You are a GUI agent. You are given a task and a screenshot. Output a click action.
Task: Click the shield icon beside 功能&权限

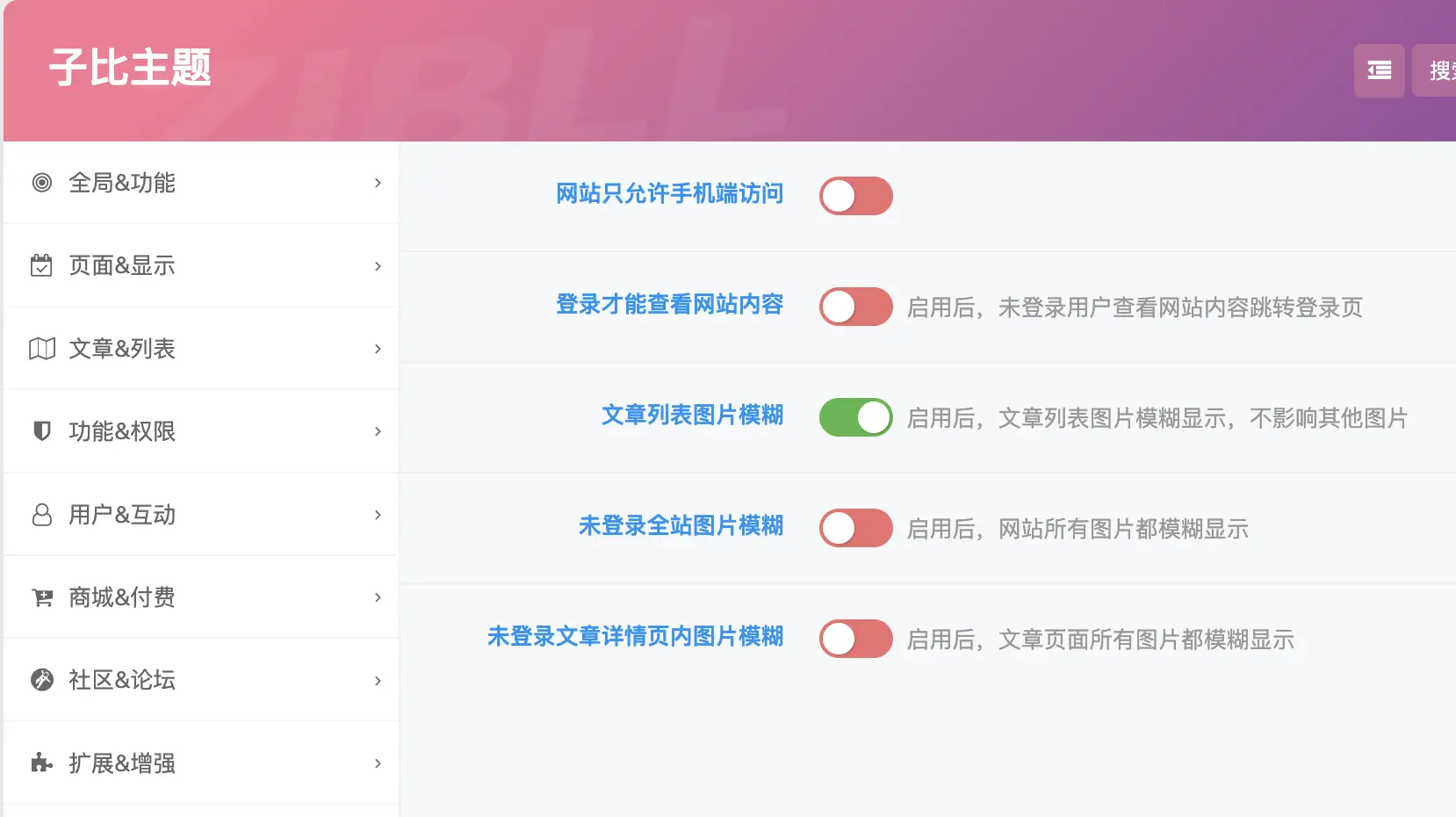41,431
